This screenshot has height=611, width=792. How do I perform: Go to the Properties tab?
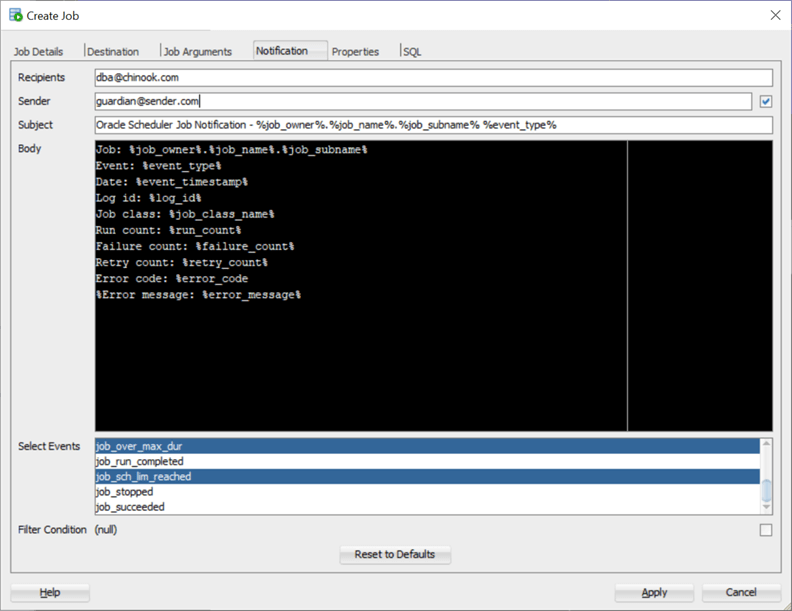[355, 52]
